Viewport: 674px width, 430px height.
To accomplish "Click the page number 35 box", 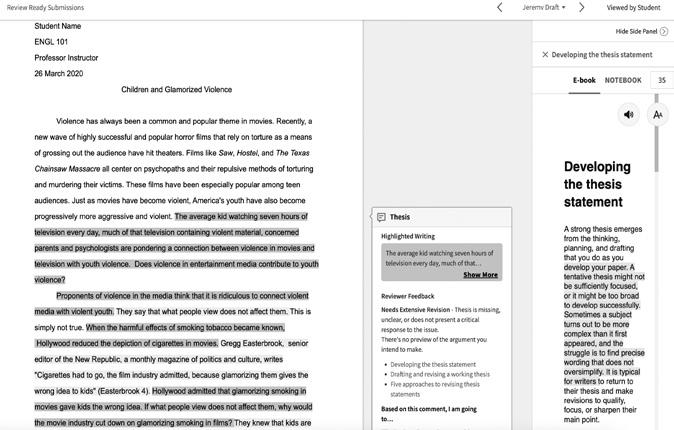I will 662,80.
